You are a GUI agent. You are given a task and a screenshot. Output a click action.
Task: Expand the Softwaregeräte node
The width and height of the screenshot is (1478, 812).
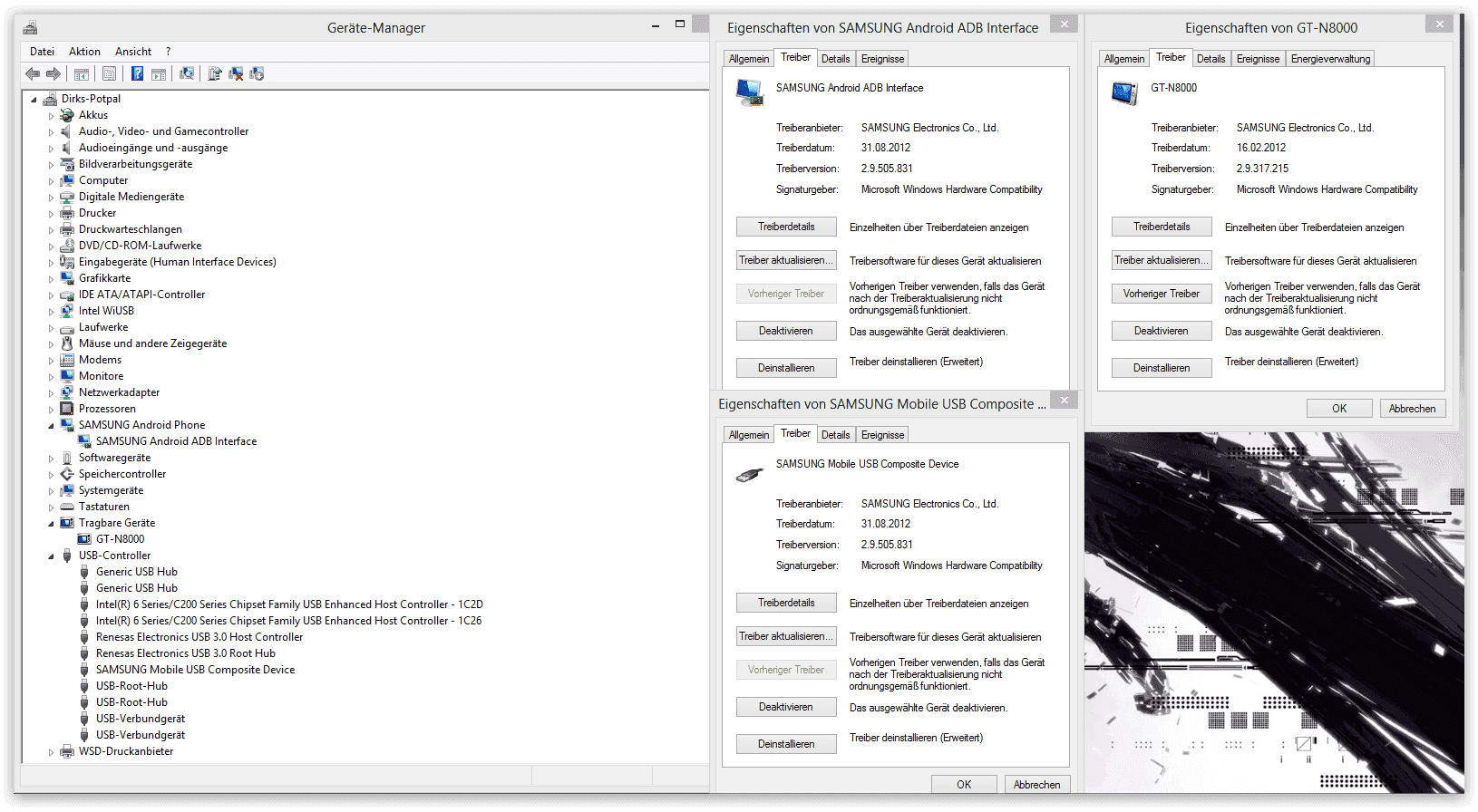click(x=51, y=459)
